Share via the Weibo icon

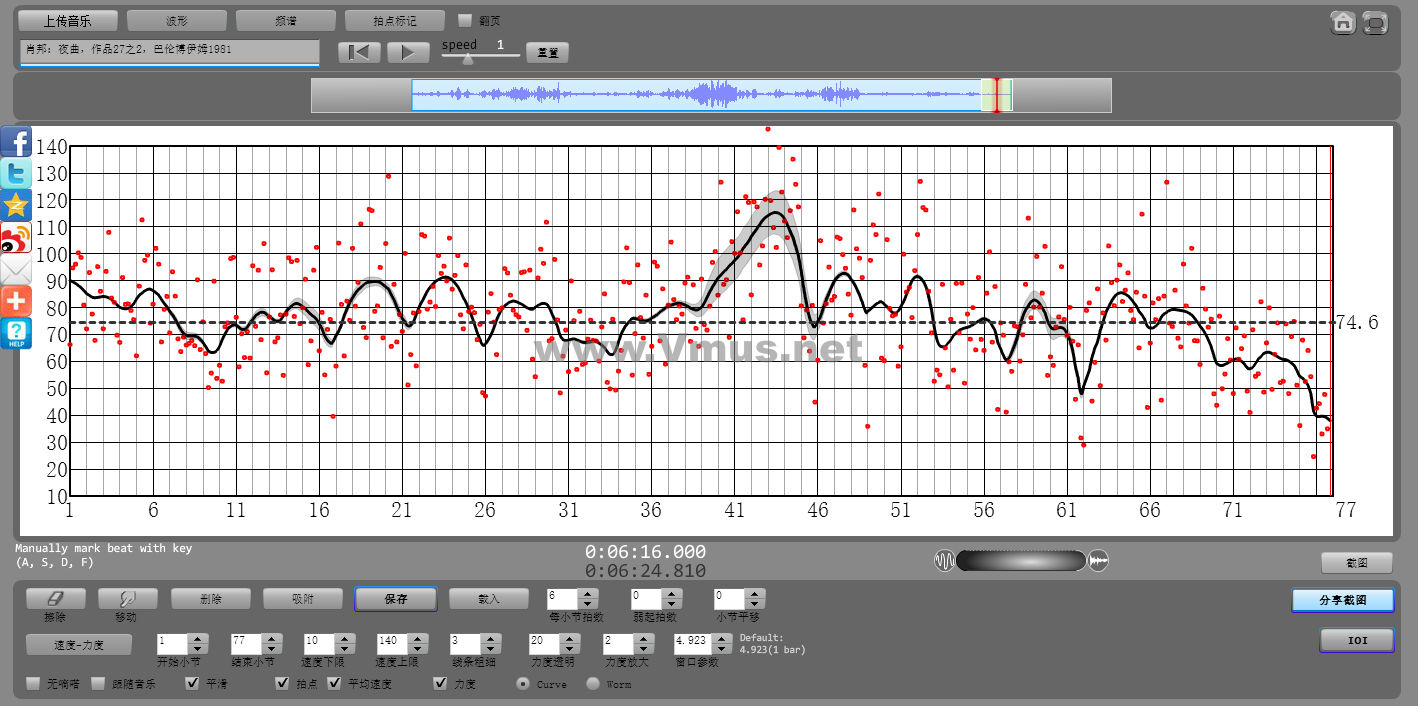click(x=16, y=238)
